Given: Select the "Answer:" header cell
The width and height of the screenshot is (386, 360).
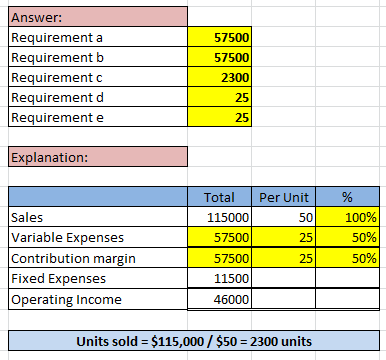Looking at the screenshot, I should [x=98, y=17].
